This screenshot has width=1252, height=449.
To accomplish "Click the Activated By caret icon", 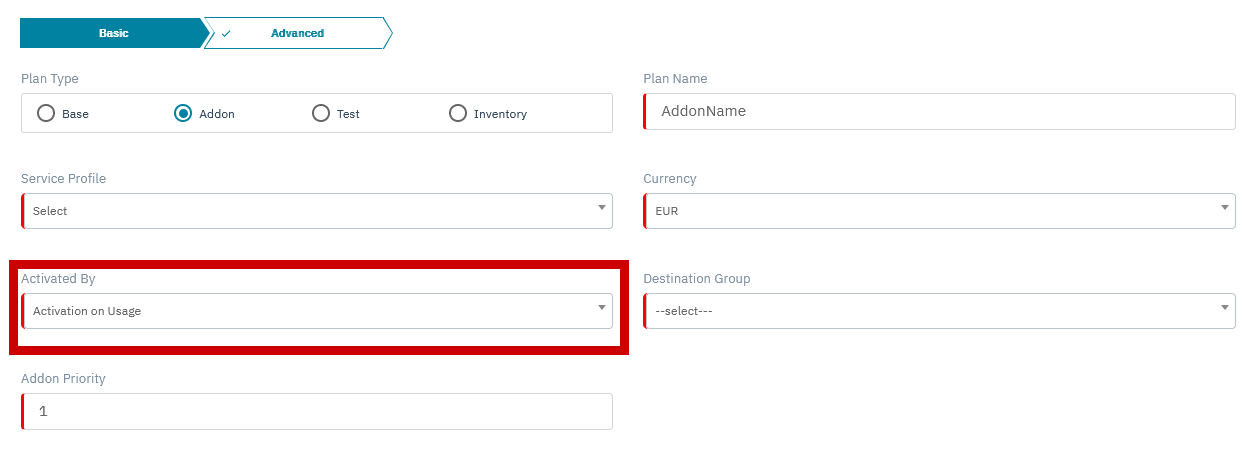I will pos(602,308).
